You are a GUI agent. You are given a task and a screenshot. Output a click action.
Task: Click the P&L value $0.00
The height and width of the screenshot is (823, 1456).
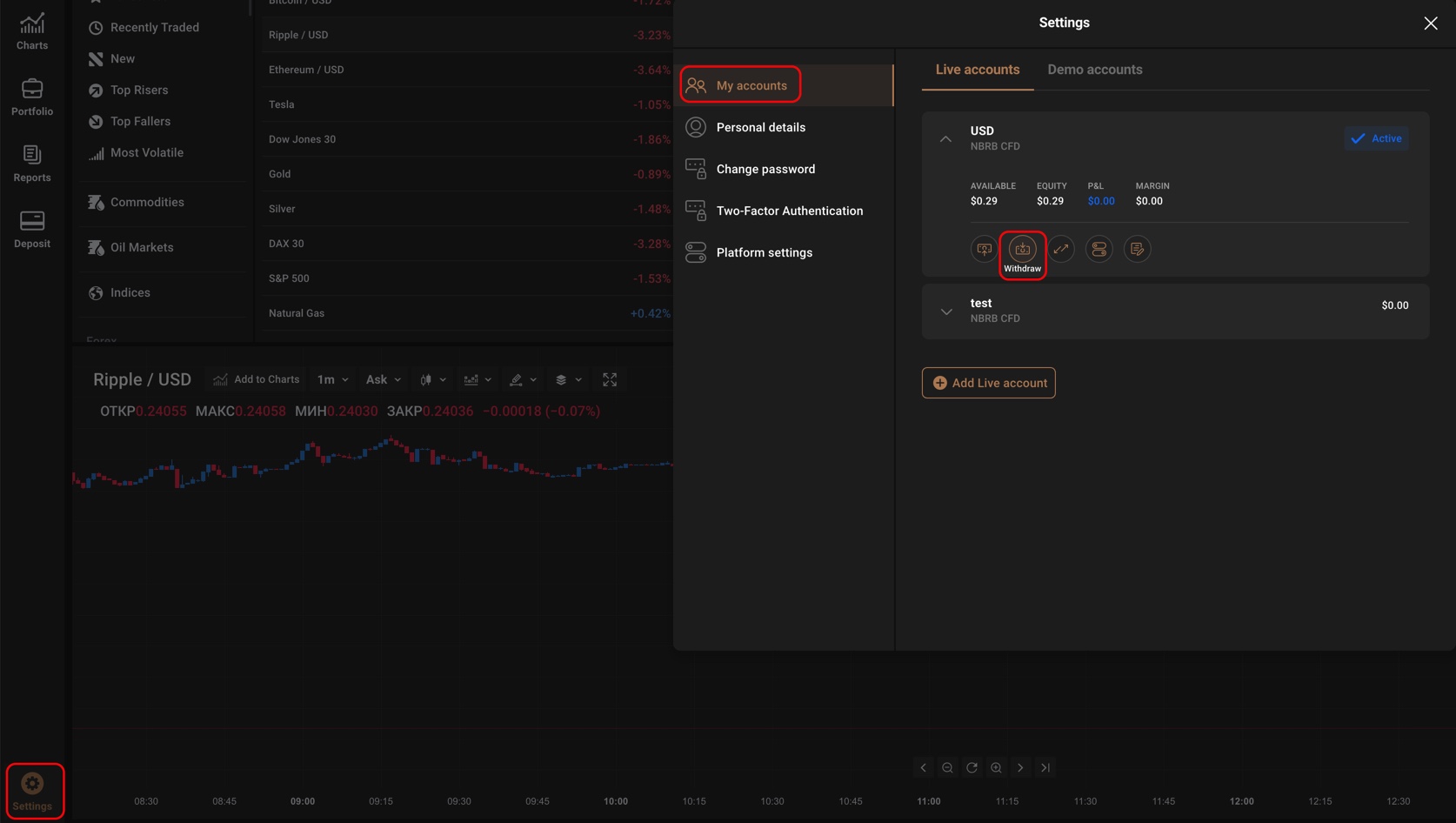[x=1101, y=201]
